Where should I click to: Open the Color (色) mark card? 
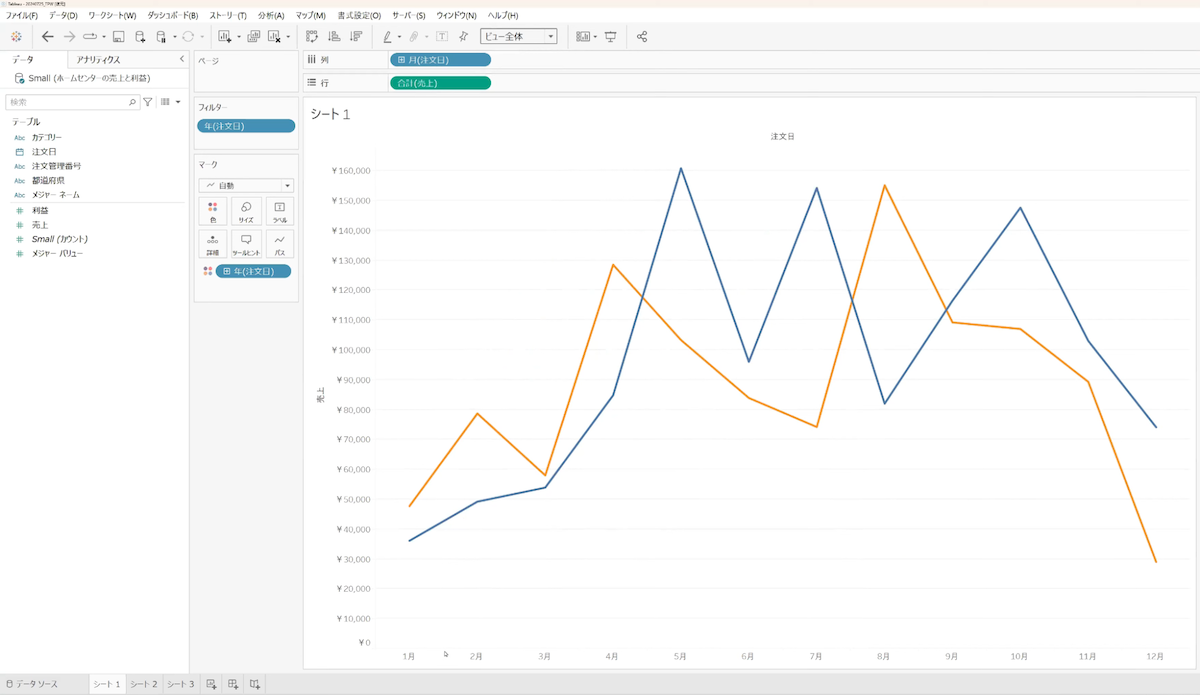click(212, 211)
